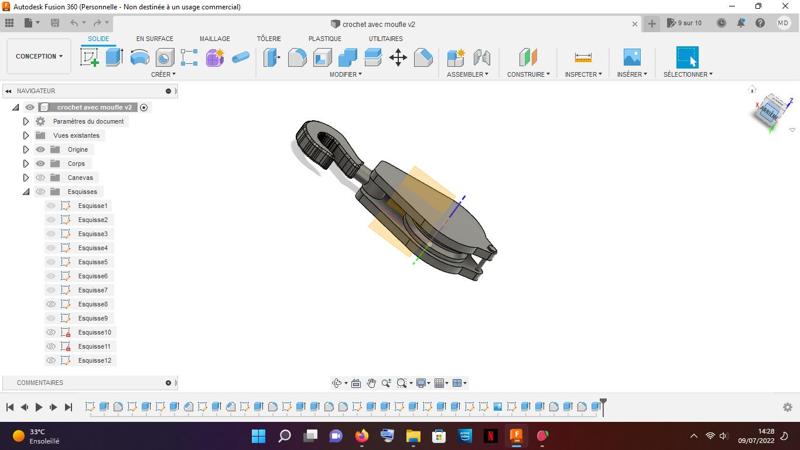Click the Measure ruler icon in Inspecter

[583, 58]
